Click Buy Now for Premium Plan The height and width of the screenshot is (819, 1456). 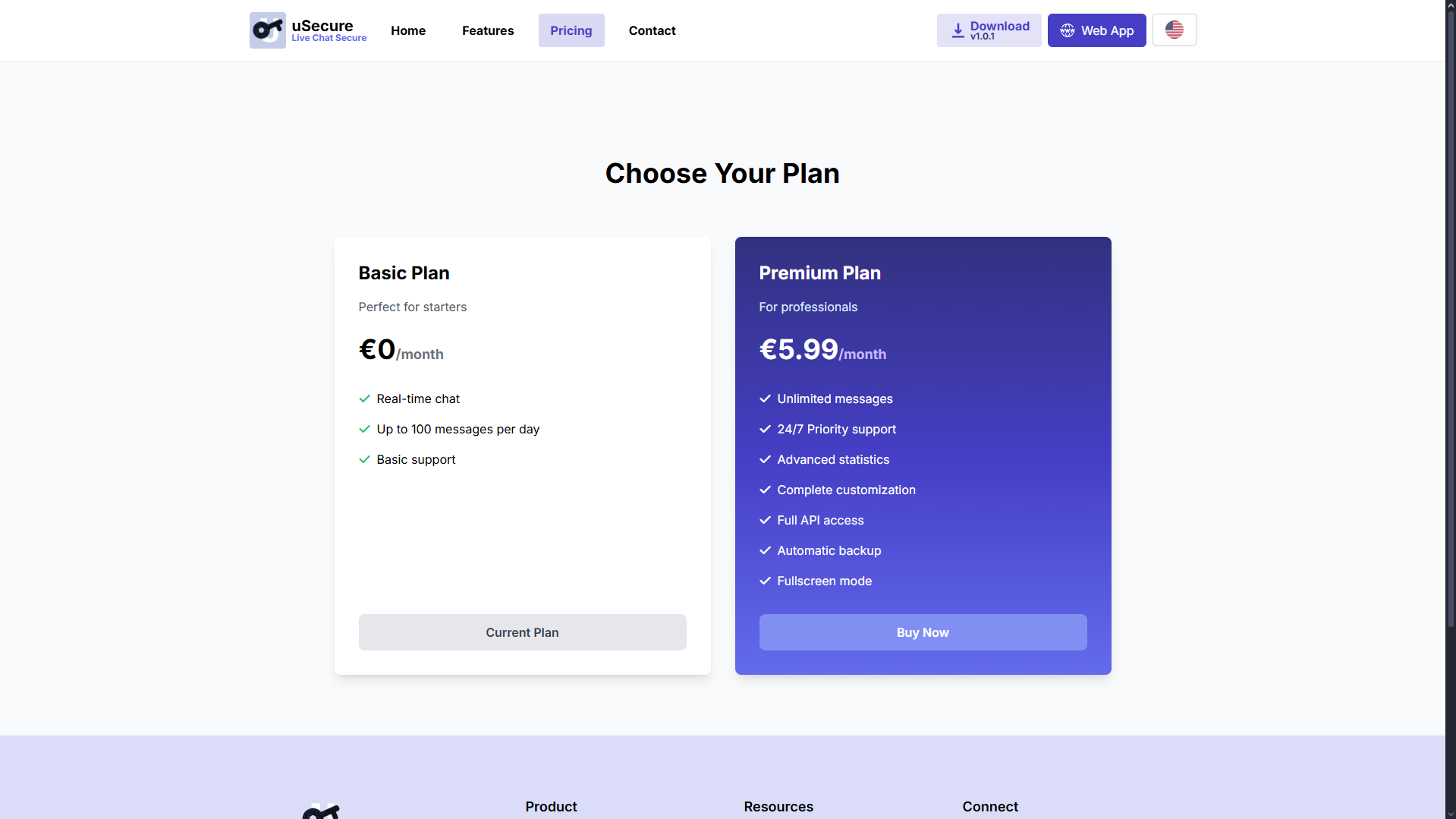(x=923, y=632)
